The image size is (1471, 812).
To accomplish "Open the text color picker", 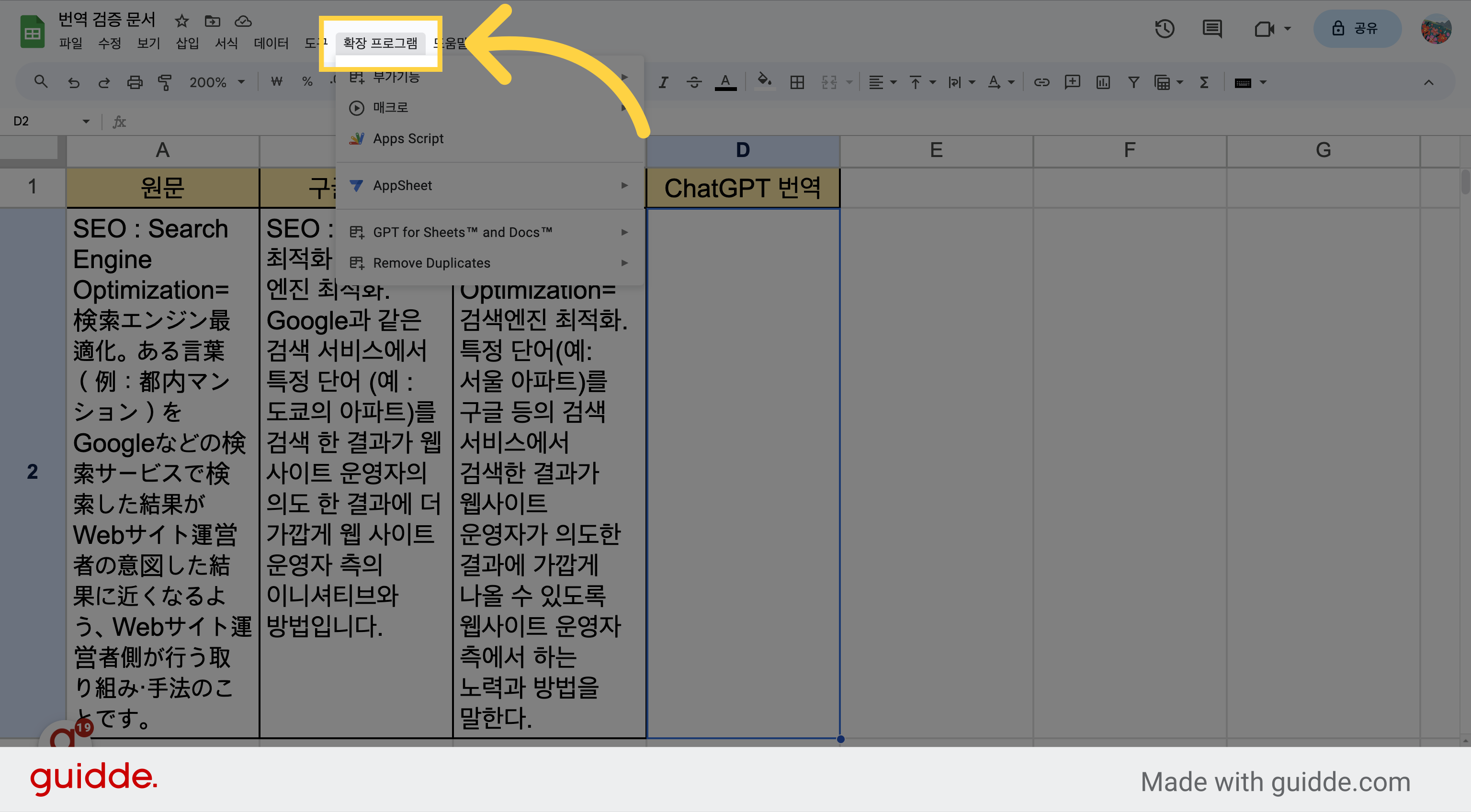I will tap(725, 82).
